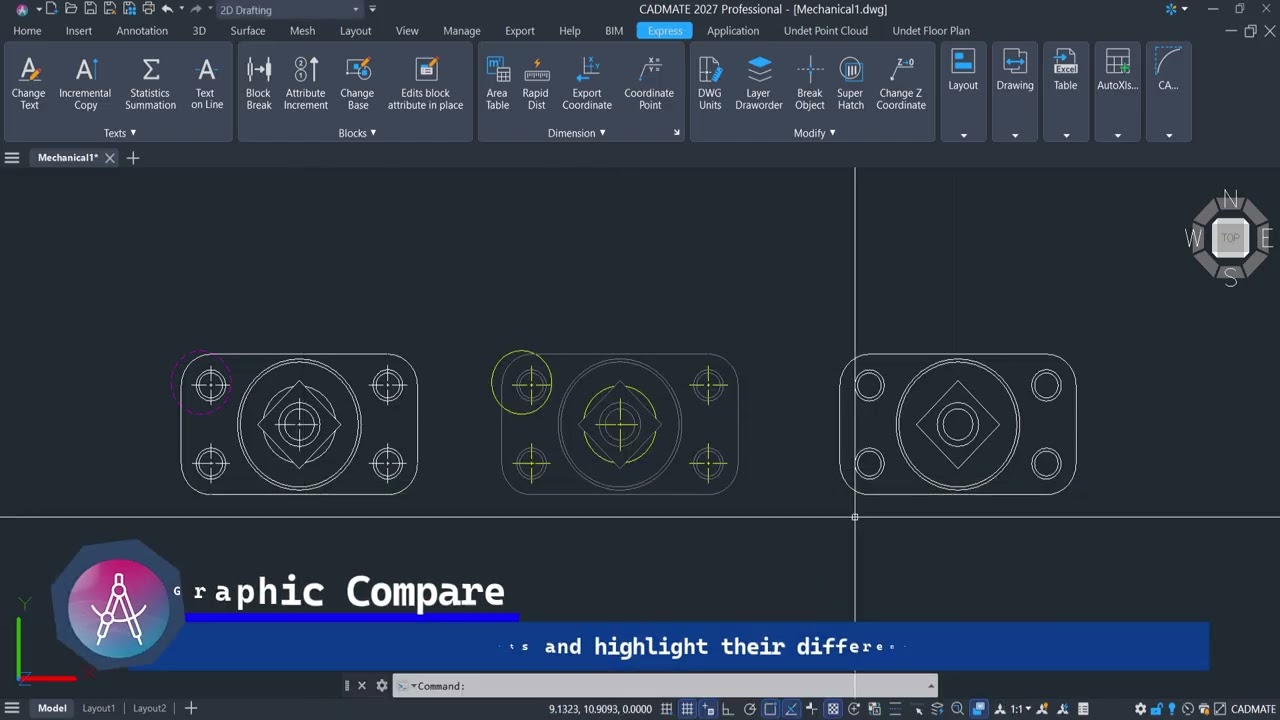
Task: Select the Change Base tool
Action: click(357, 83)
